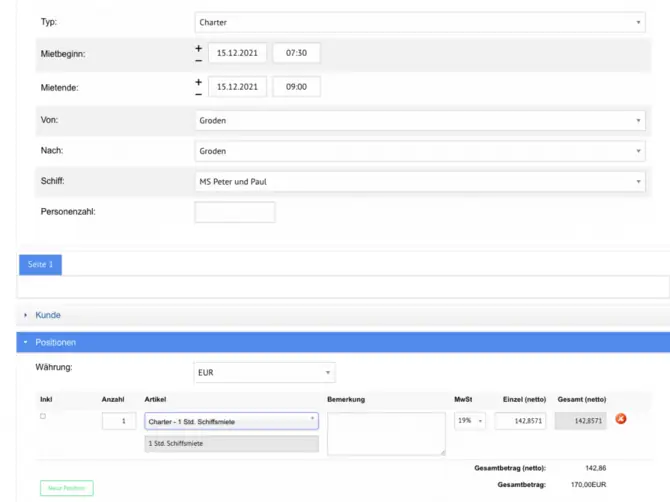Click the Neue Position button
Screen dimensions: 670x502
67,488
